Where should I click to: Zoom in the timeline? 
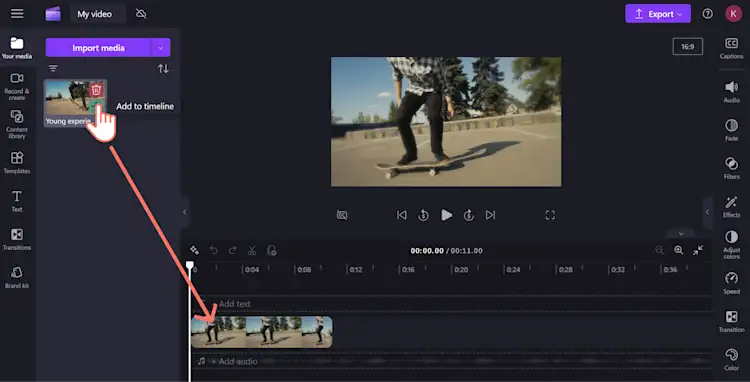[678, 250]
